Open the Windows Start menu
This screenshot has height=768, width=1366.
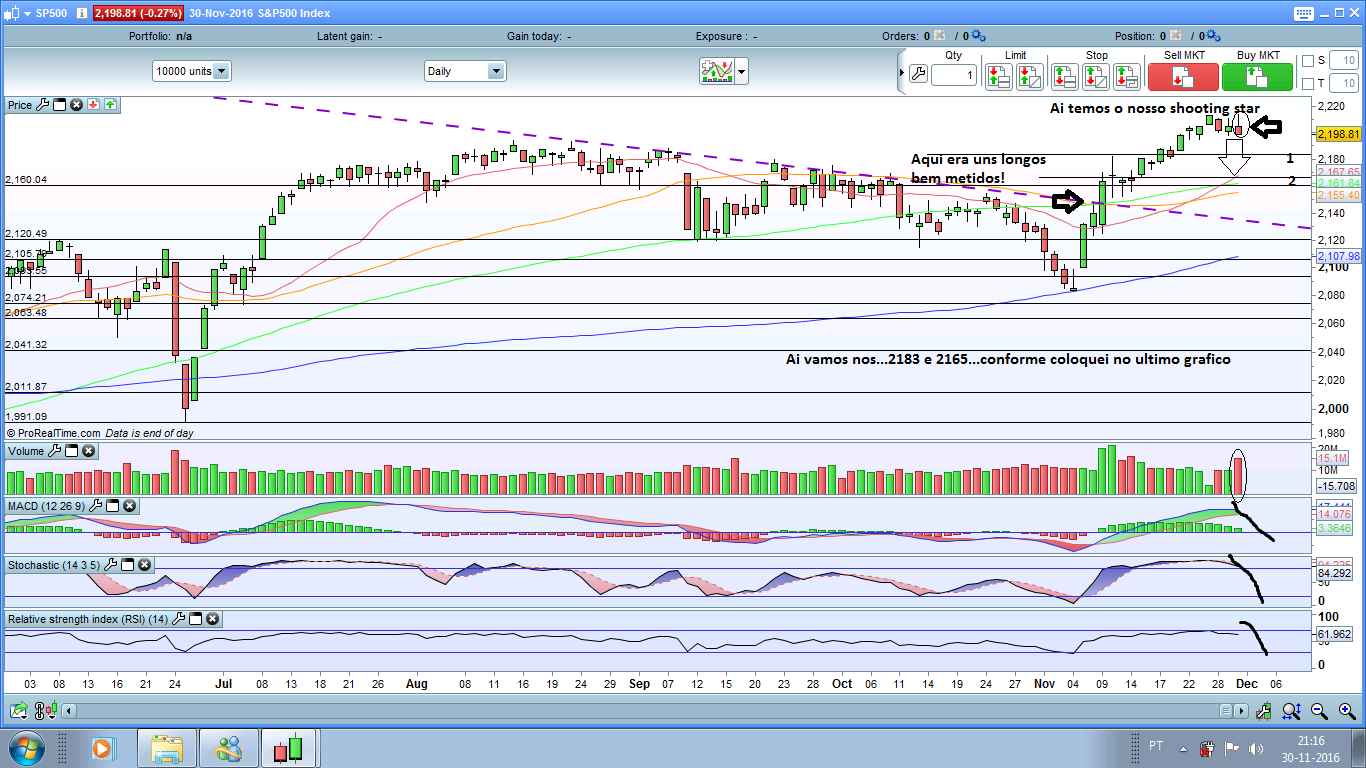pos(25,748)
